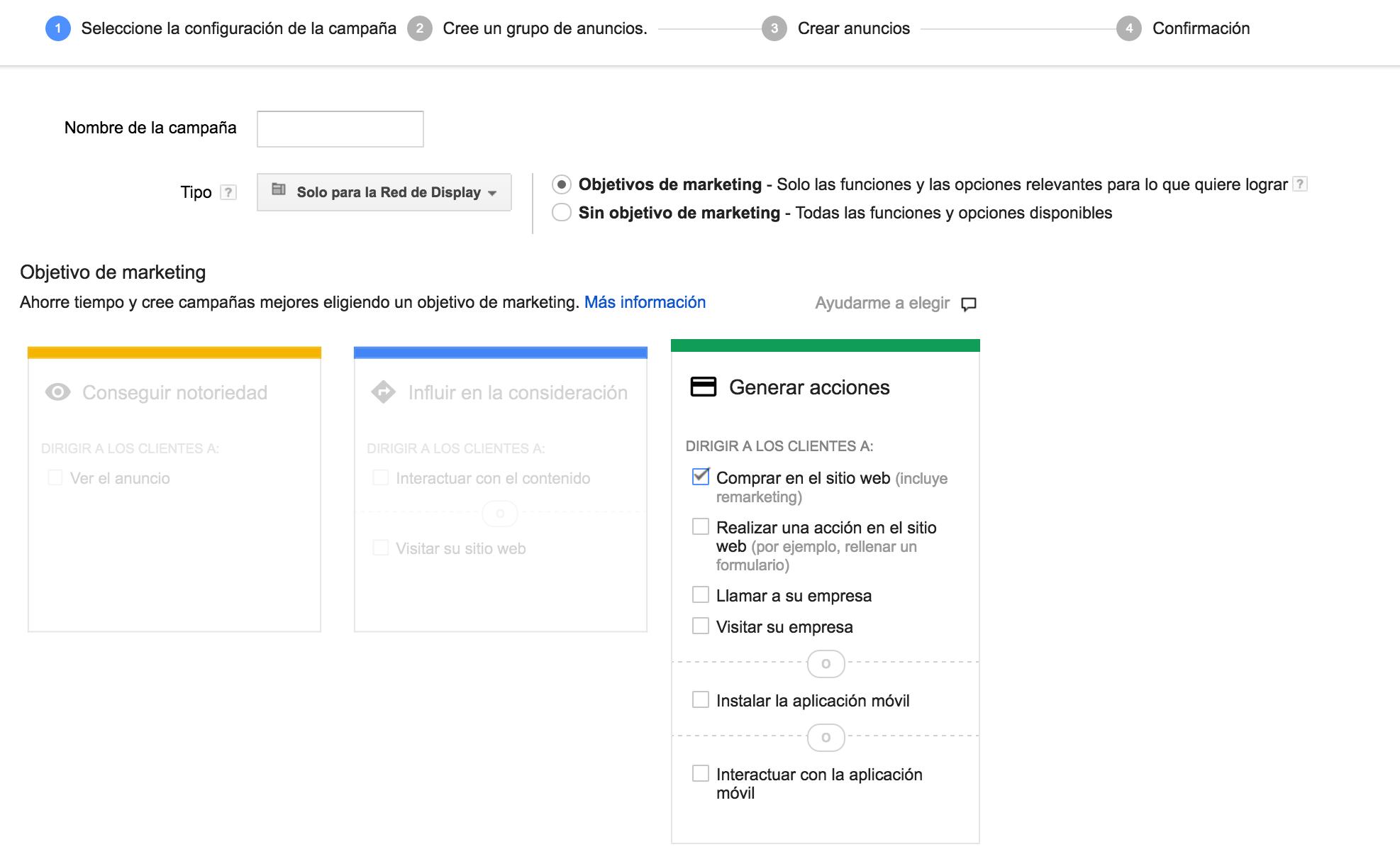Go to Crear anuncios step

click(x=853, y=28)
